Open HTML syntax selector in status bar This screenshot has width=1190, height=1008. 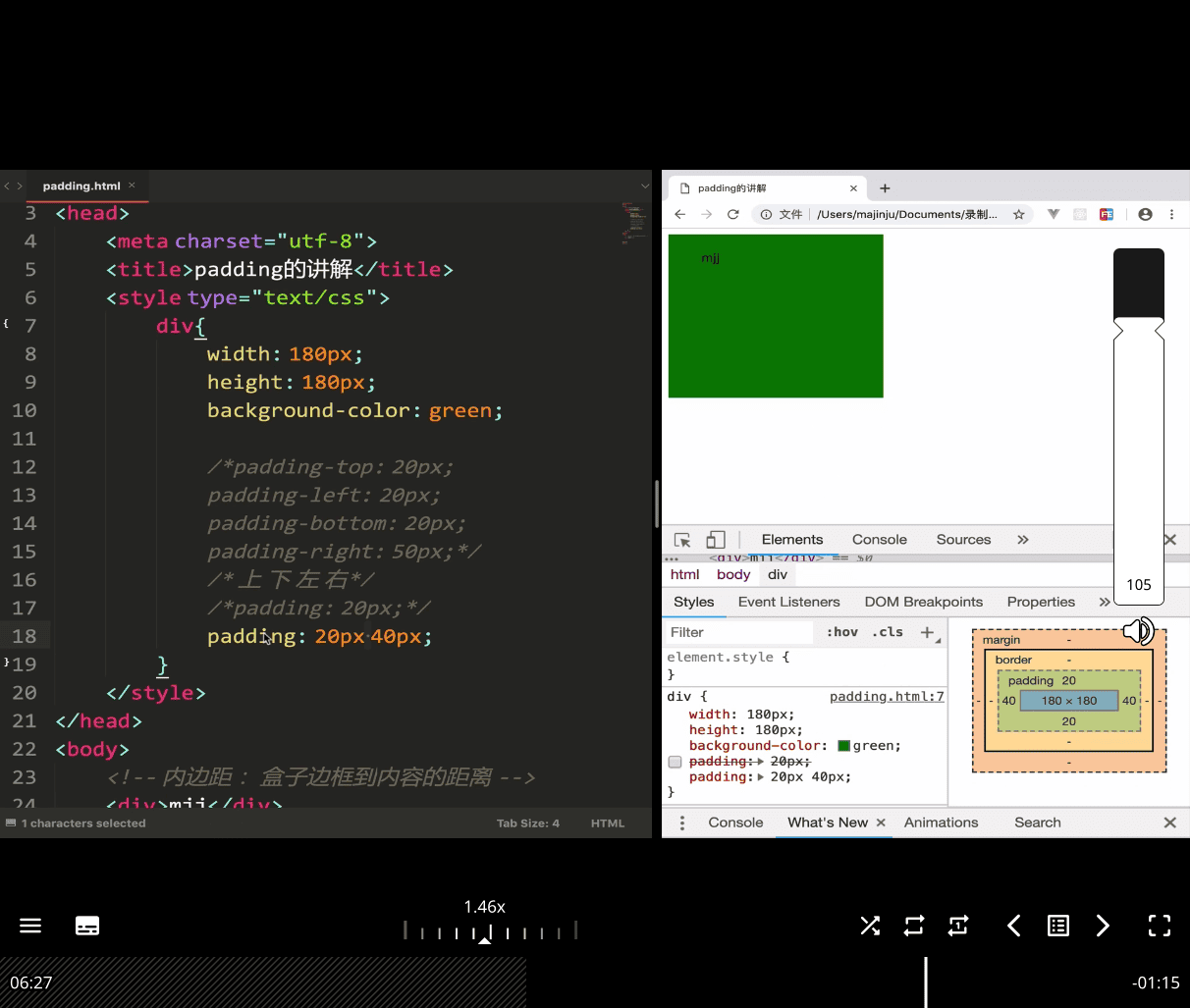608,823
